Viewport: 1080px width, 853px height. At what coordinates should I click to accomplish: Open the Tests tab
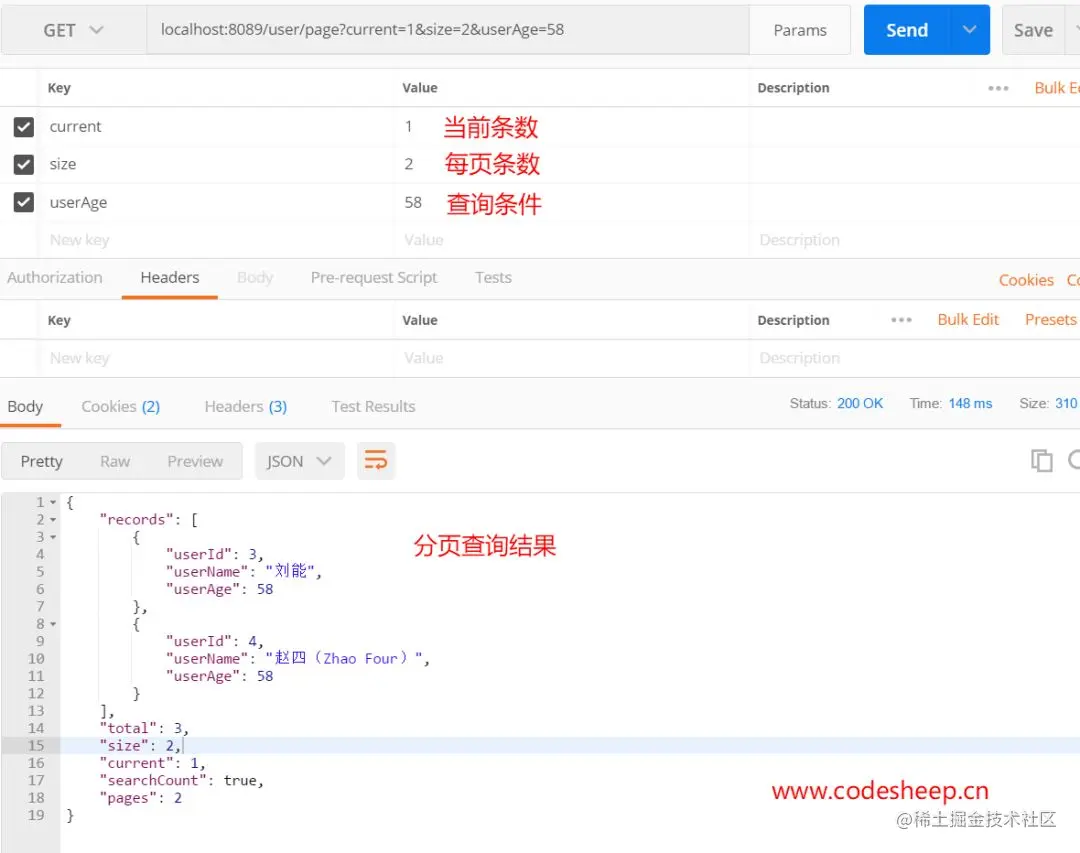pos(493,278)
